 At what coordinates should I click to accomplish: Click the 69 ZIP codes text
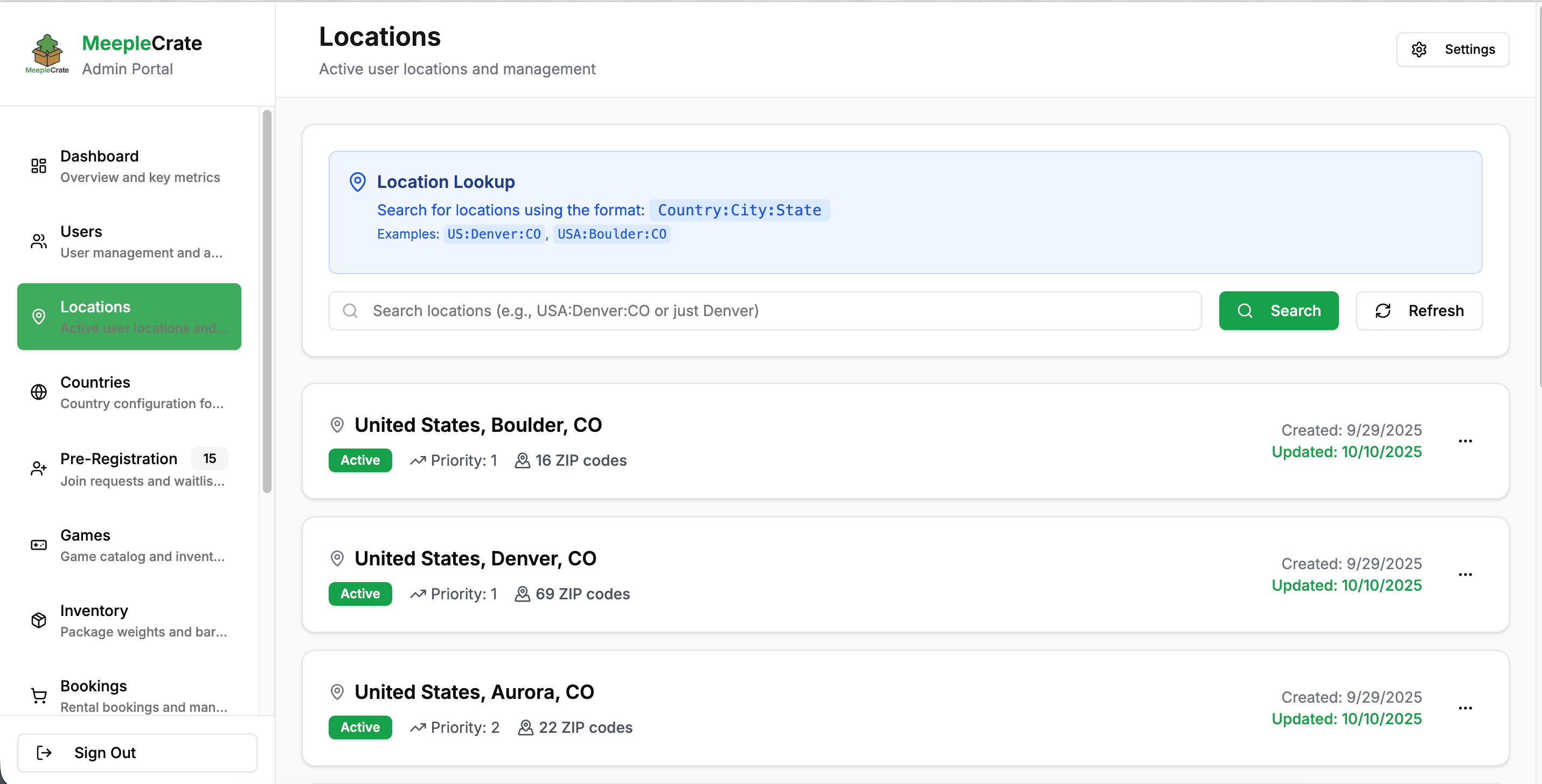pos(582,594)
